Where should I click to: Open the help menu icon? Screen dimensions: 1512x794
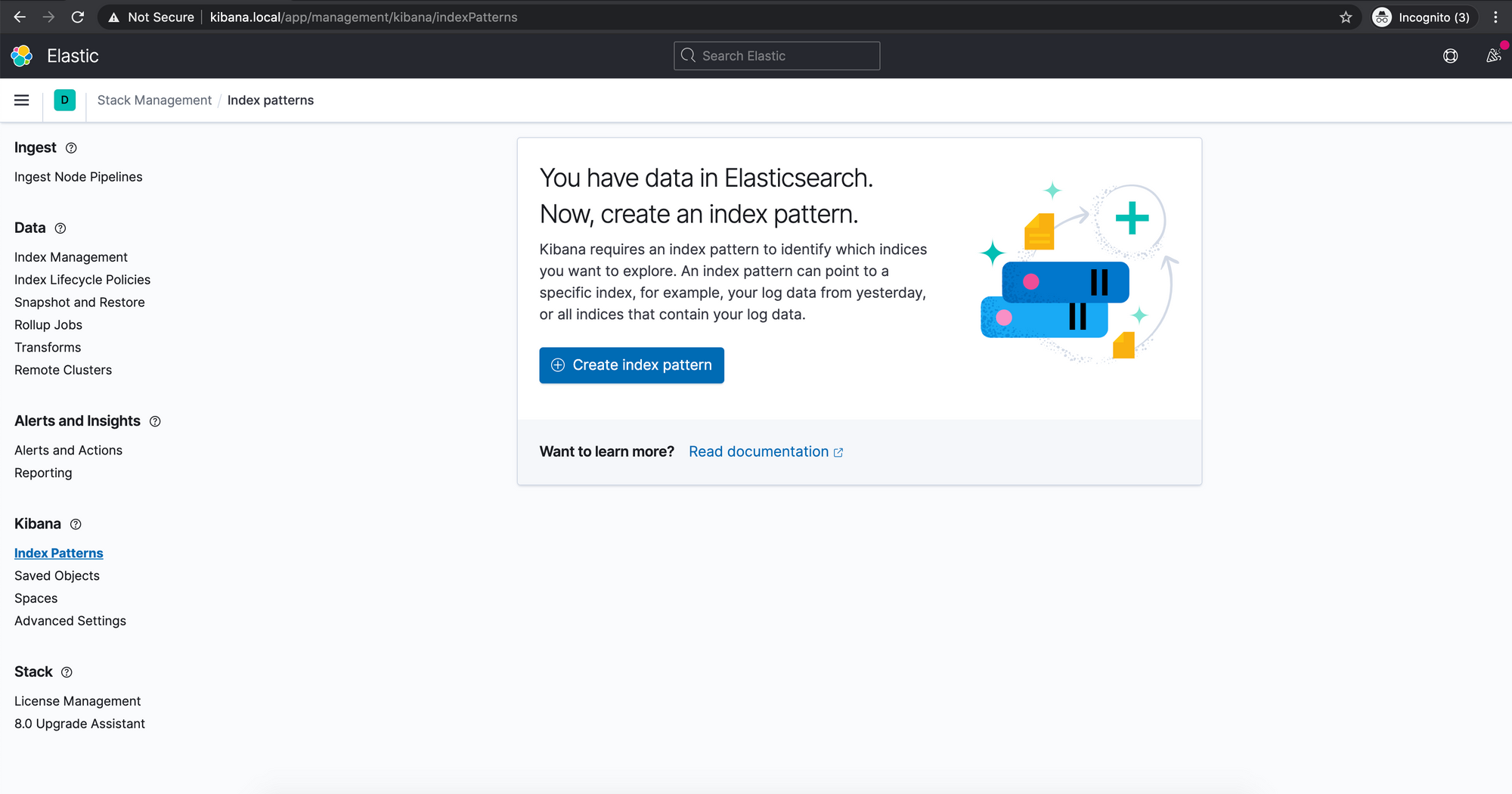click(1450, 56)
